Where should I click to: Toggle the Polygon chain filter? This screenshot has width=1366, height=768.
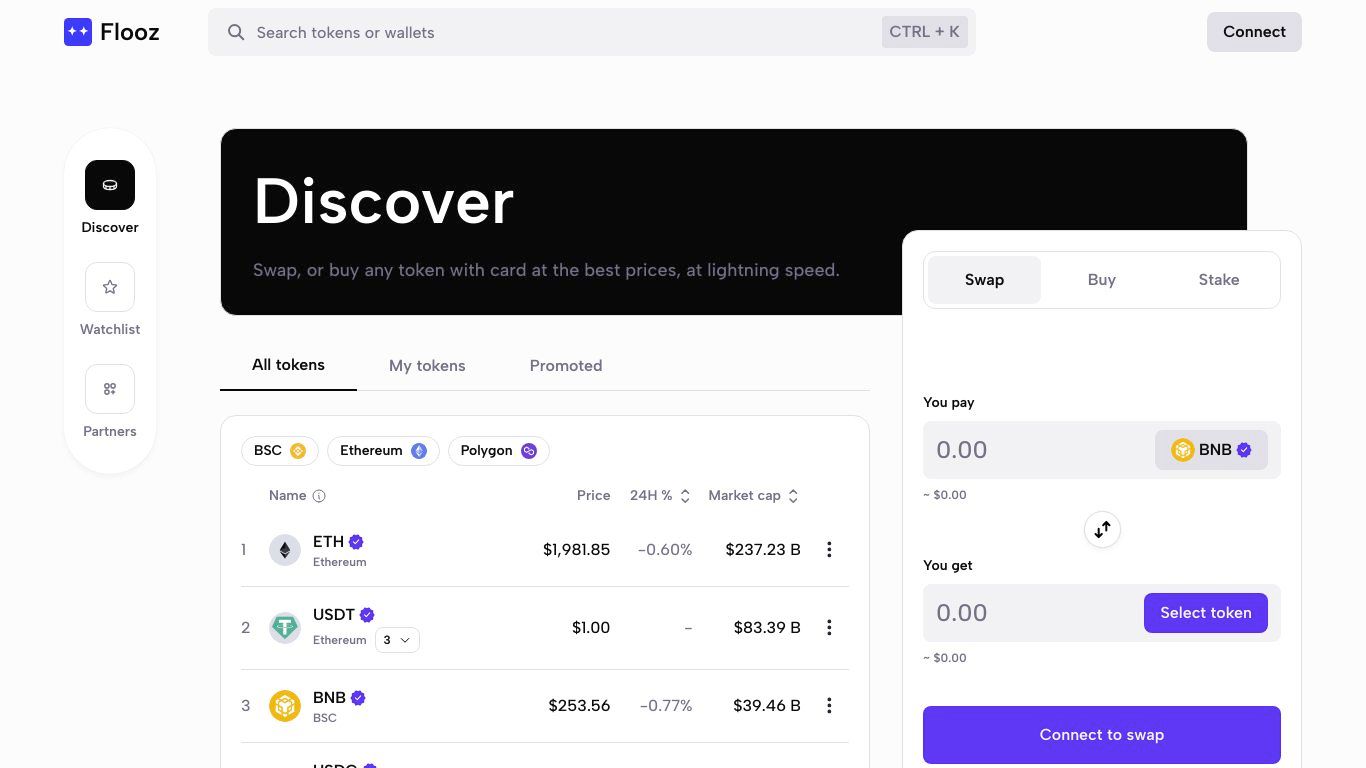click(499, 451)
